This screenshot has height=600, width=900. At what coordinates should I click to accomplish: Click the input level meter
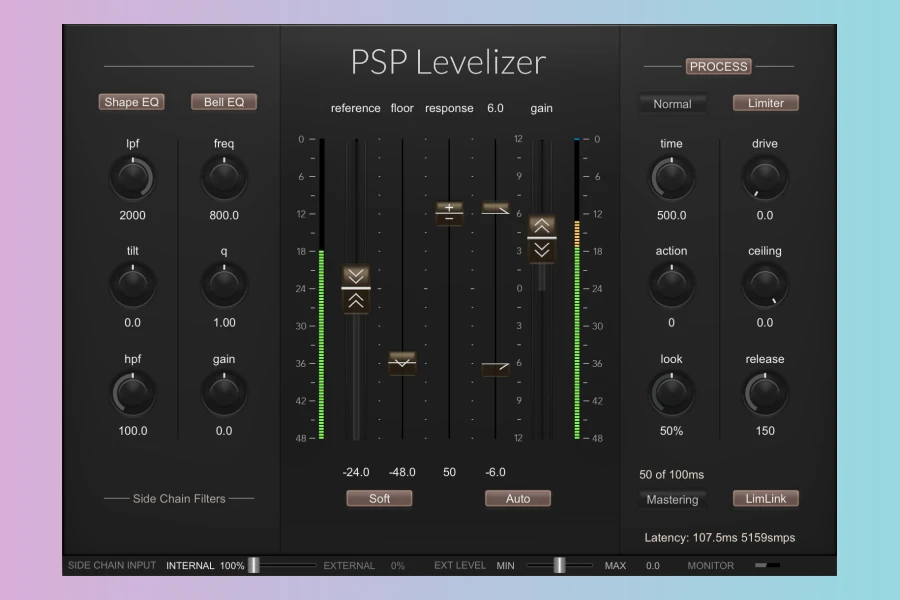click(x=321, y=289)
